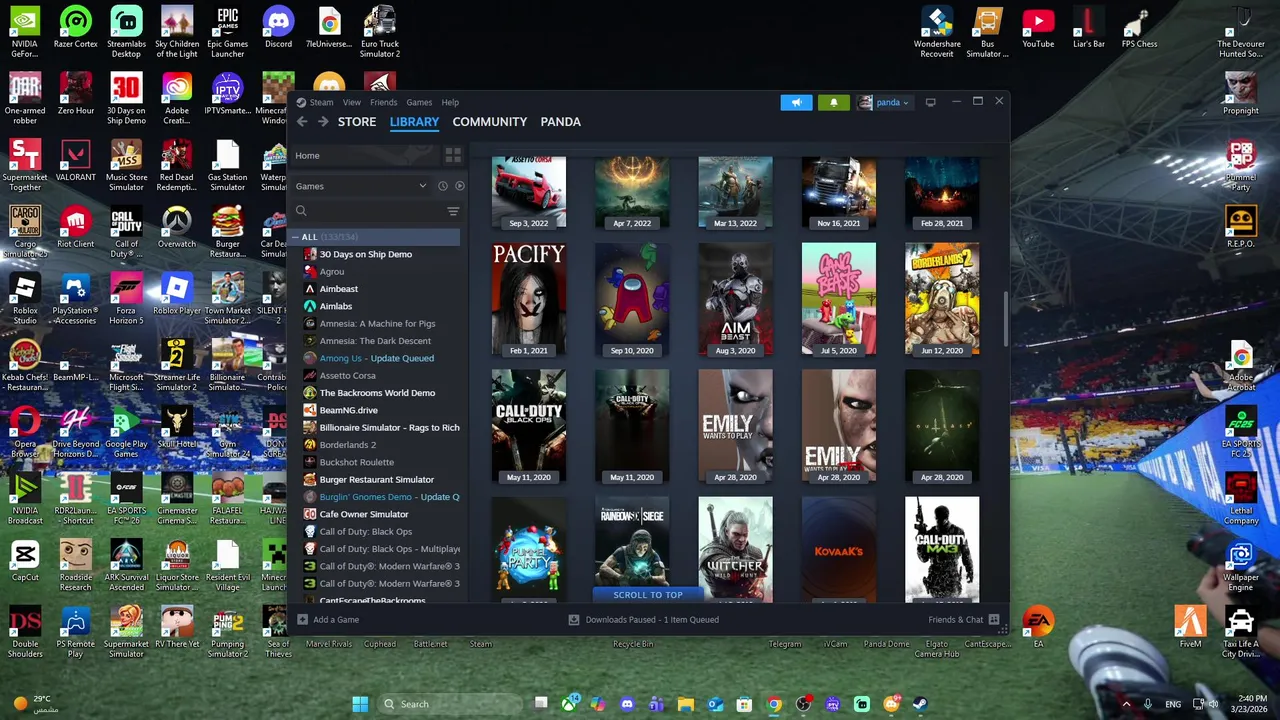Open Call of Duty Black Ops cover
Screen dimensions: 1280x720
pos(528,426)
